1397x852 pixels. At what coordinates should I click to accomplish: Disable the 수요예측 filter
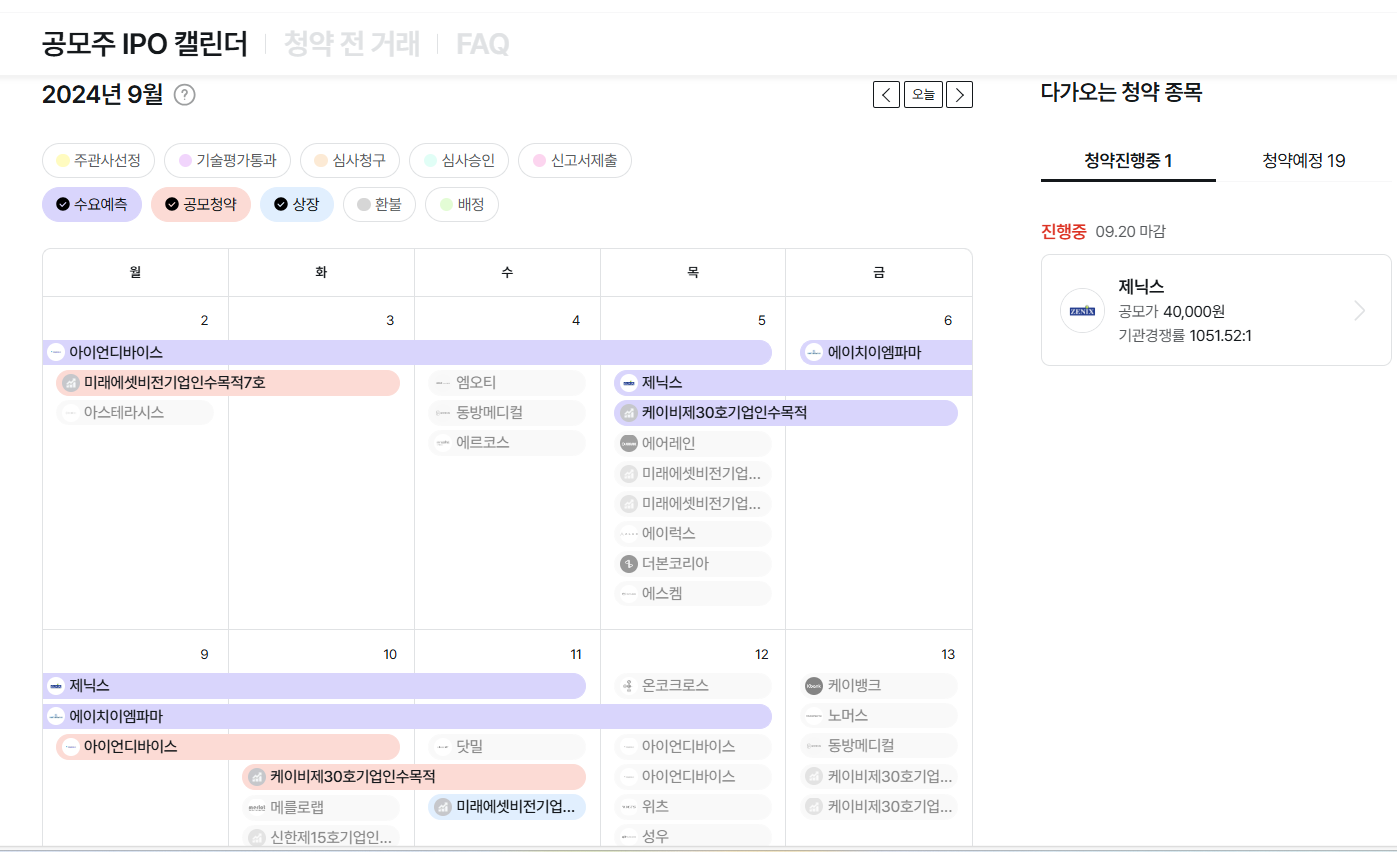point(91,204)
